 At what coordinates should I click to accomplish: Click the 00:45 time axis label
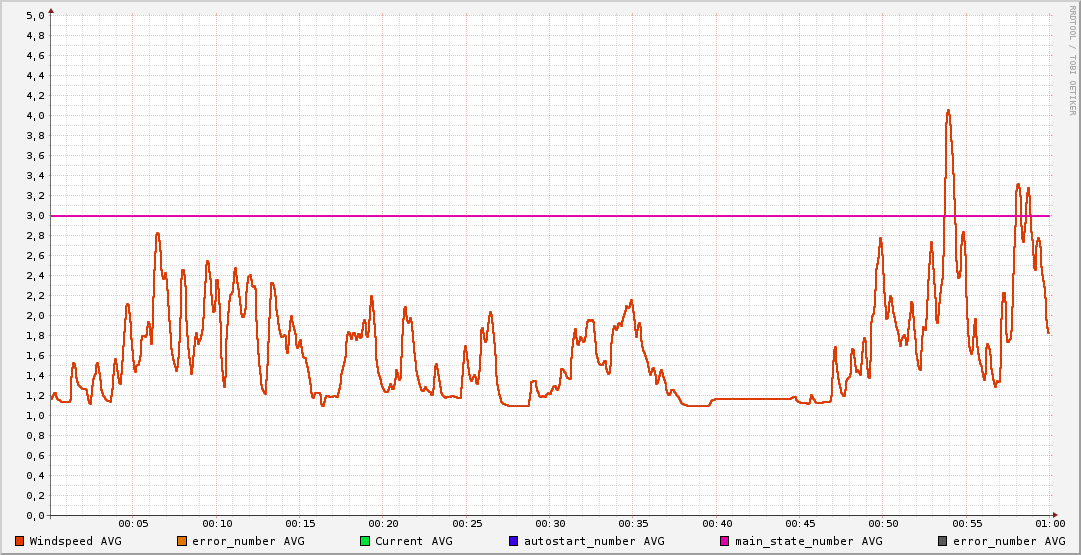click(x=800, y=523)
